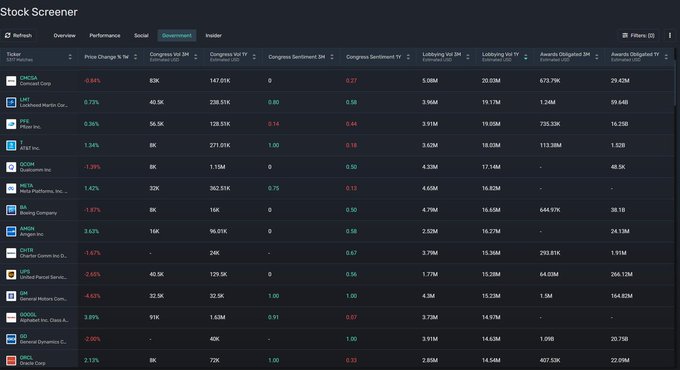Click AT&T's 113.38M awards 3M value
Image resolution: width=680 pixels, height=370 pixels.
551,145
